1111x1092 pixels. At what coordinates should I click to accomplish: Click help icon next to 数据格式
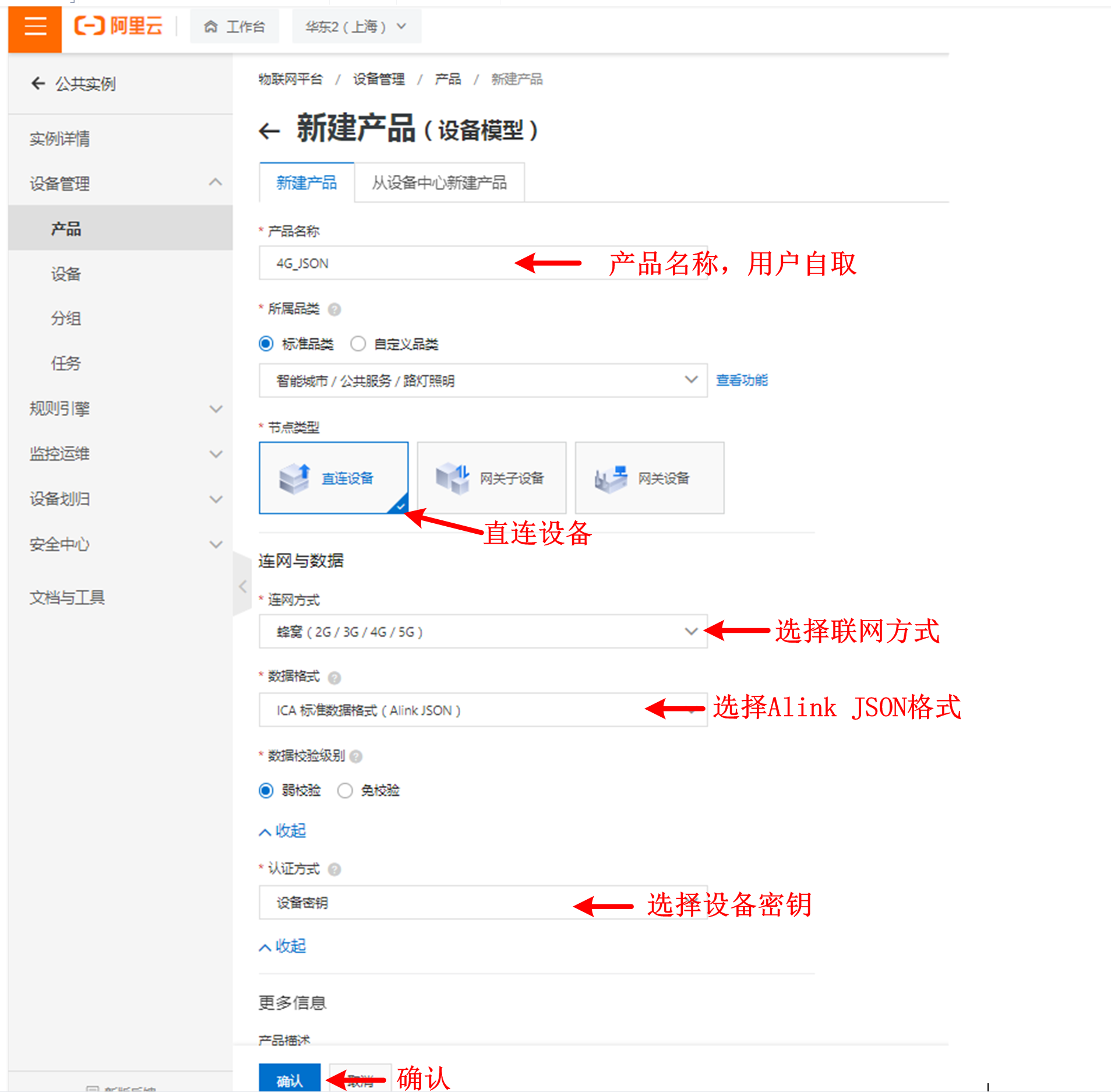pyautogui.click(x=334, y=678)
